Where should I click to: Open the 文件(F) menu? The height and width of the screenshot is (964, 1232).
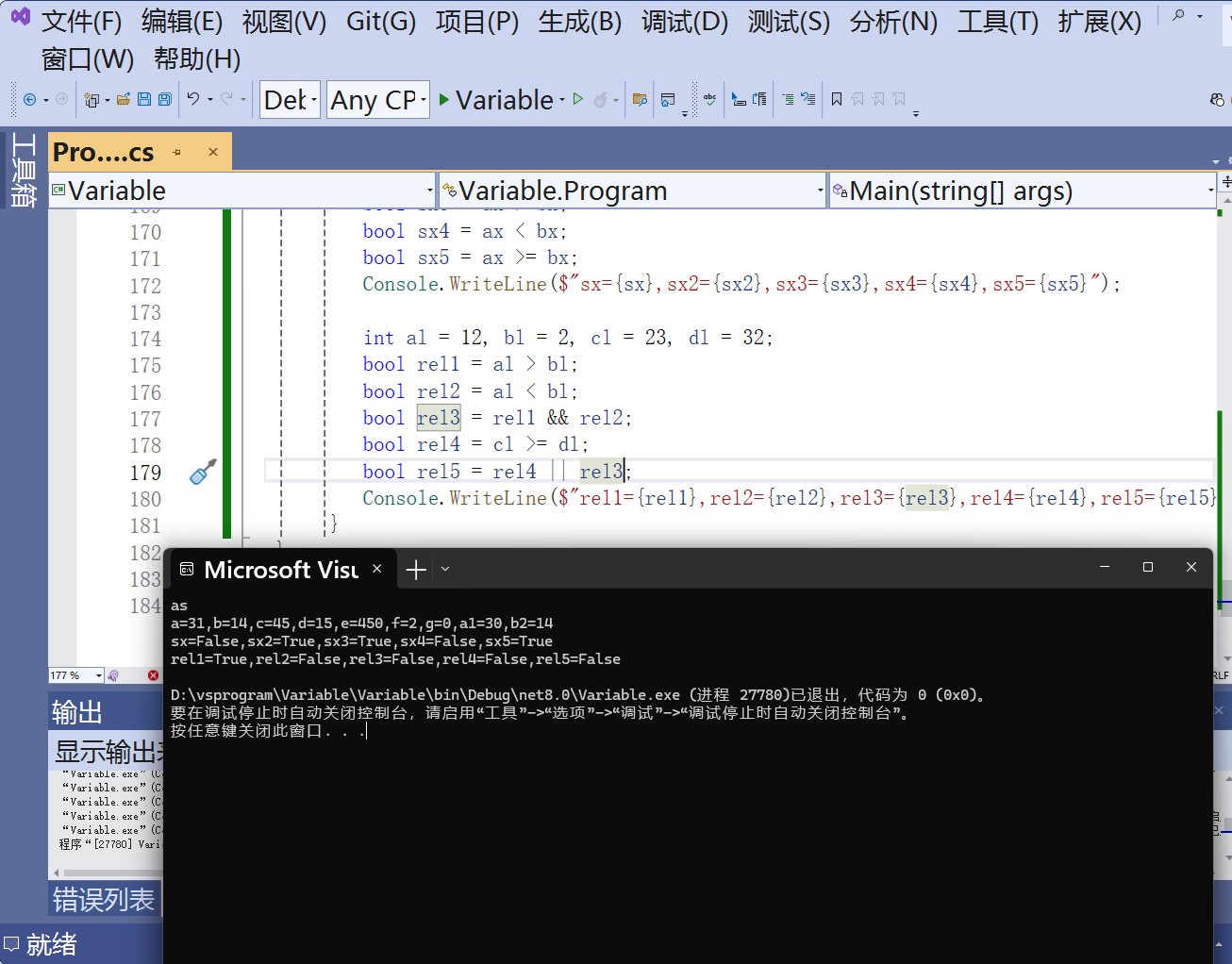pos(81,22)
